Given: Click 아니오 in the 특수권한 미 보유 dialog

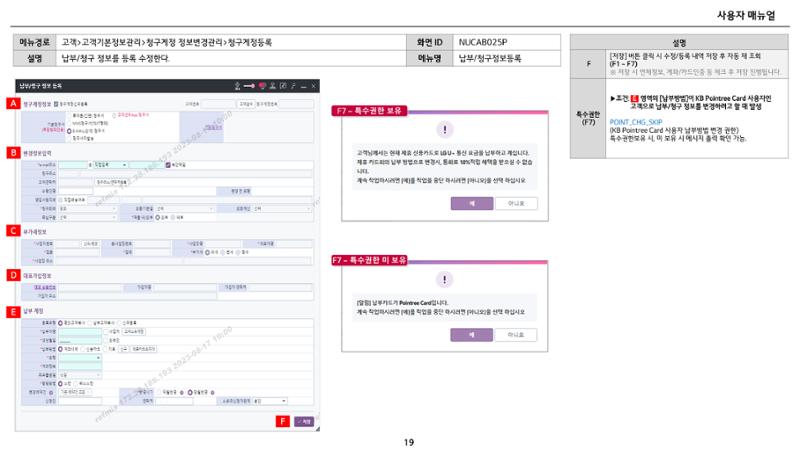Looking at the screenshot, I should [x=516, y=335].
